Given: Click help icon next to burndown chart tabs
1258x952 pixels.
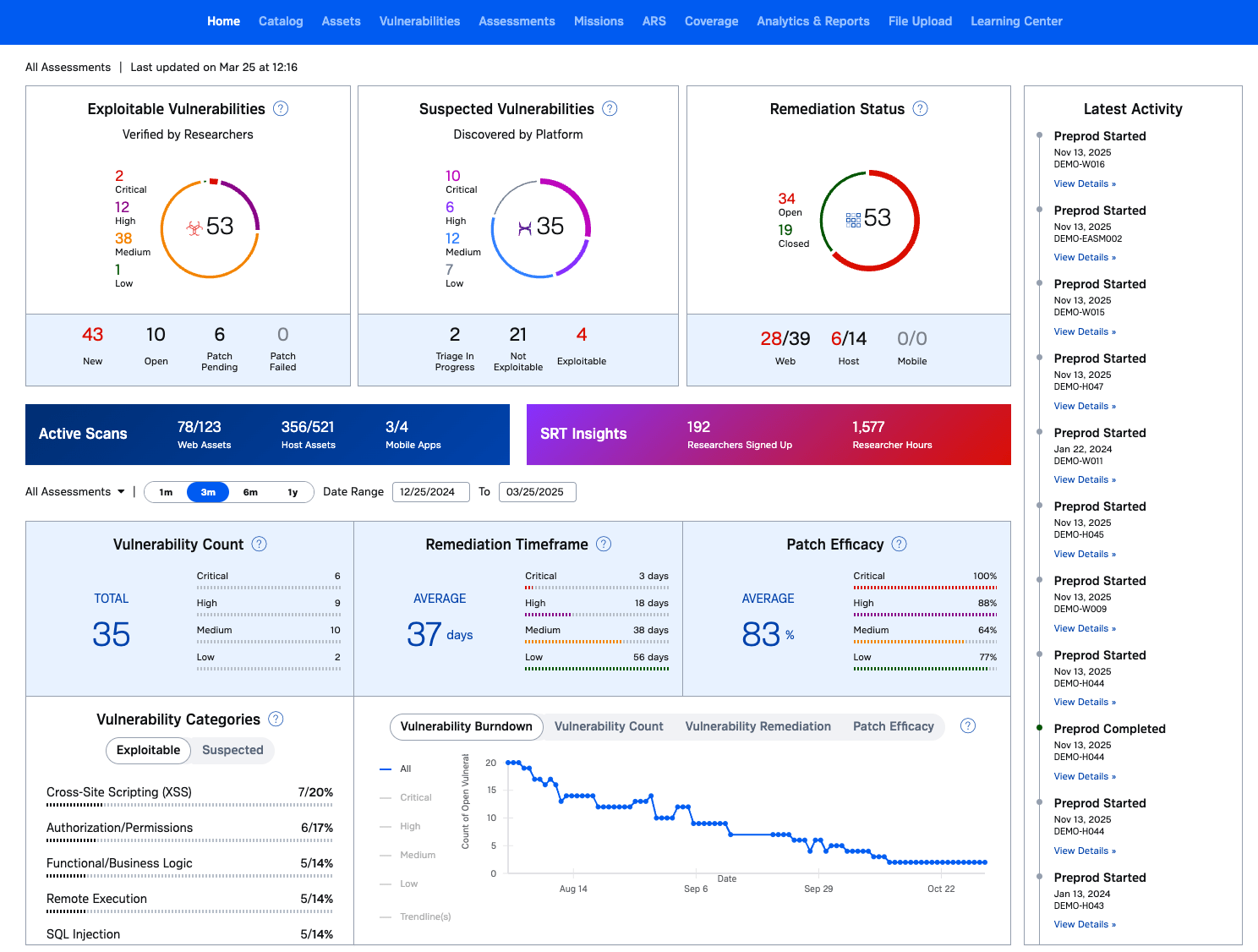Looking at the screenshot, I should pyautogui.click(x=968, y=725).
